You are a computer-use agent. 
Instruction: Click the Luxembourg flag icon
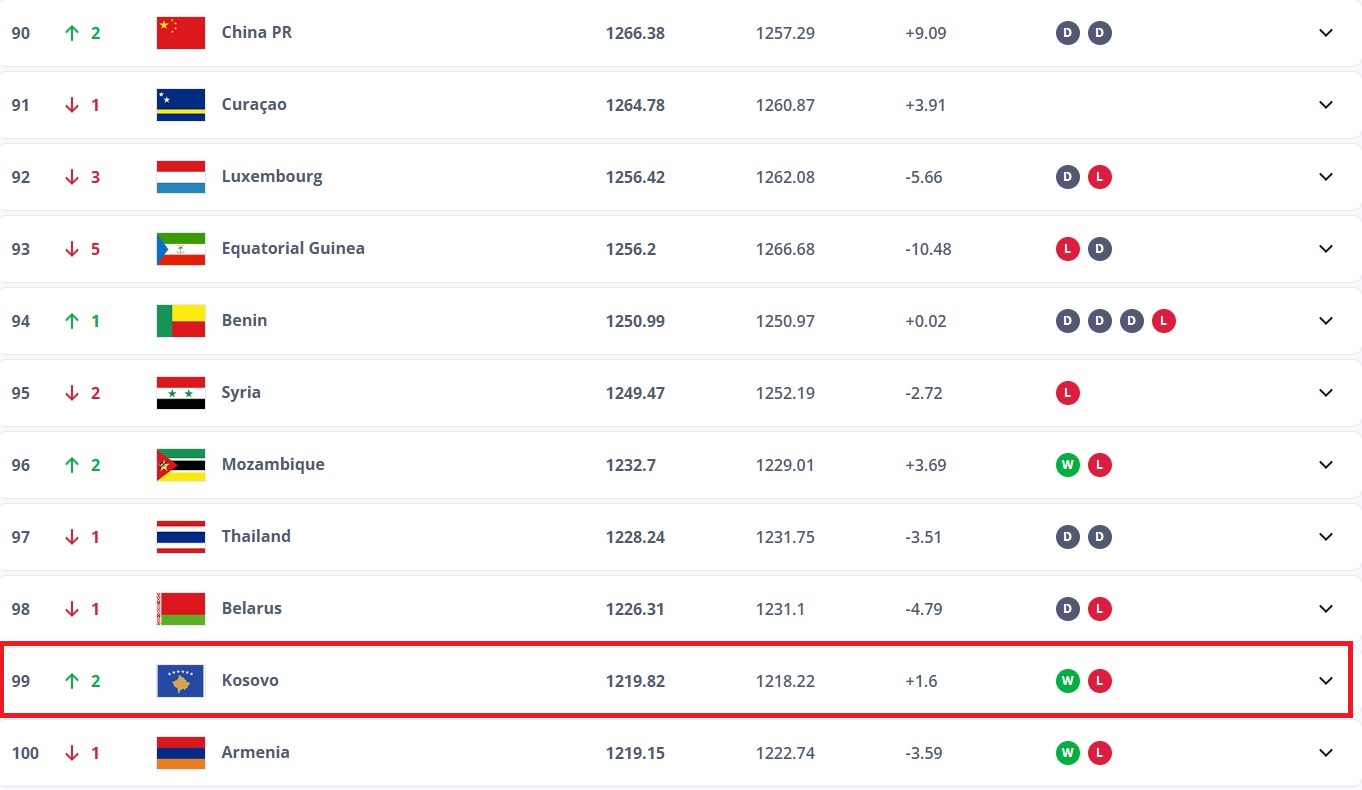click(181, 177)
